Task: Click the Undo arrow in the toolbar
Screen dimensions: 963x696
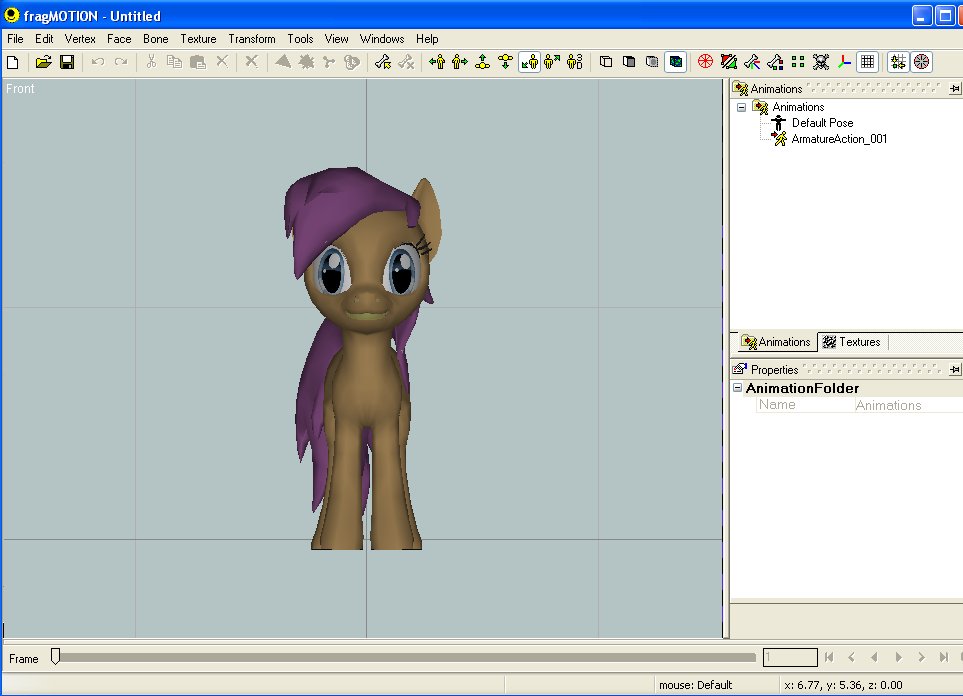Action: coord(98,62)
